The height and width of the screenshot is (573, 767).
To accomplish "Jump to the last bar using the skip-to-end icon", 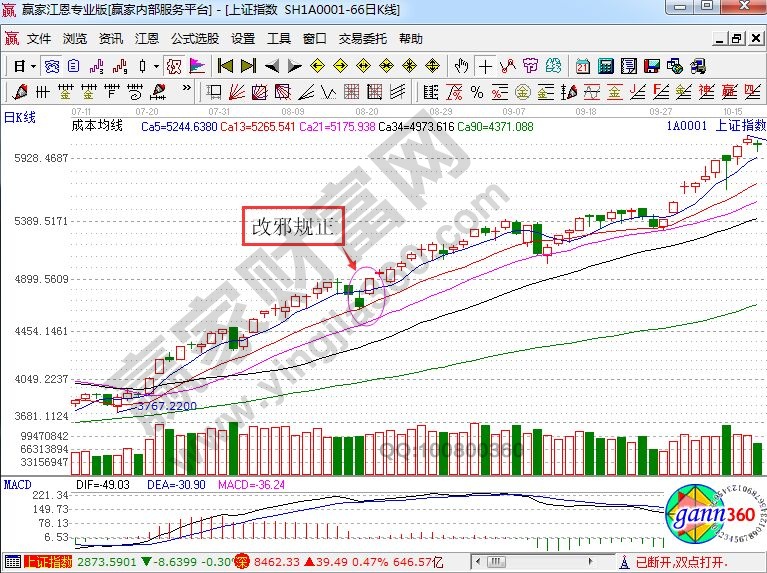I will point(248,66).
